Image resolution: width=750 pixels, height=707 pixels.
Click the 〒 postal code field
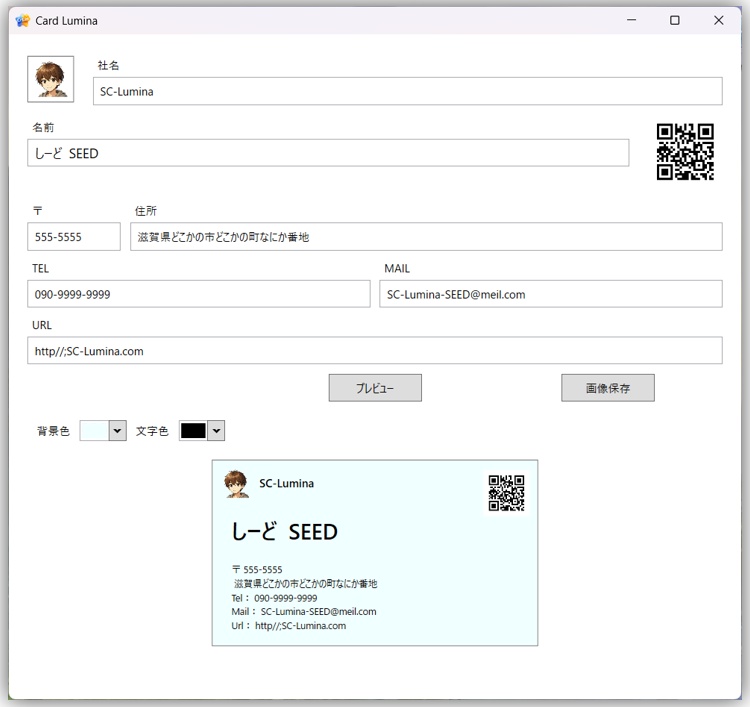pyautogui.click(x=74, y=237)
